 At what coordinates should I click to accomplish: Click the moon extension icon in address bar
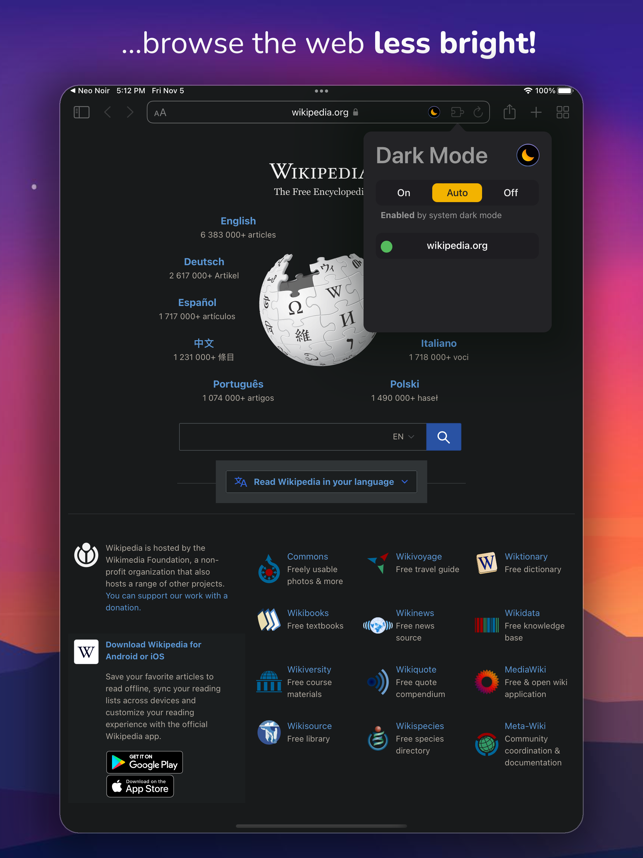tap(433, 112)
